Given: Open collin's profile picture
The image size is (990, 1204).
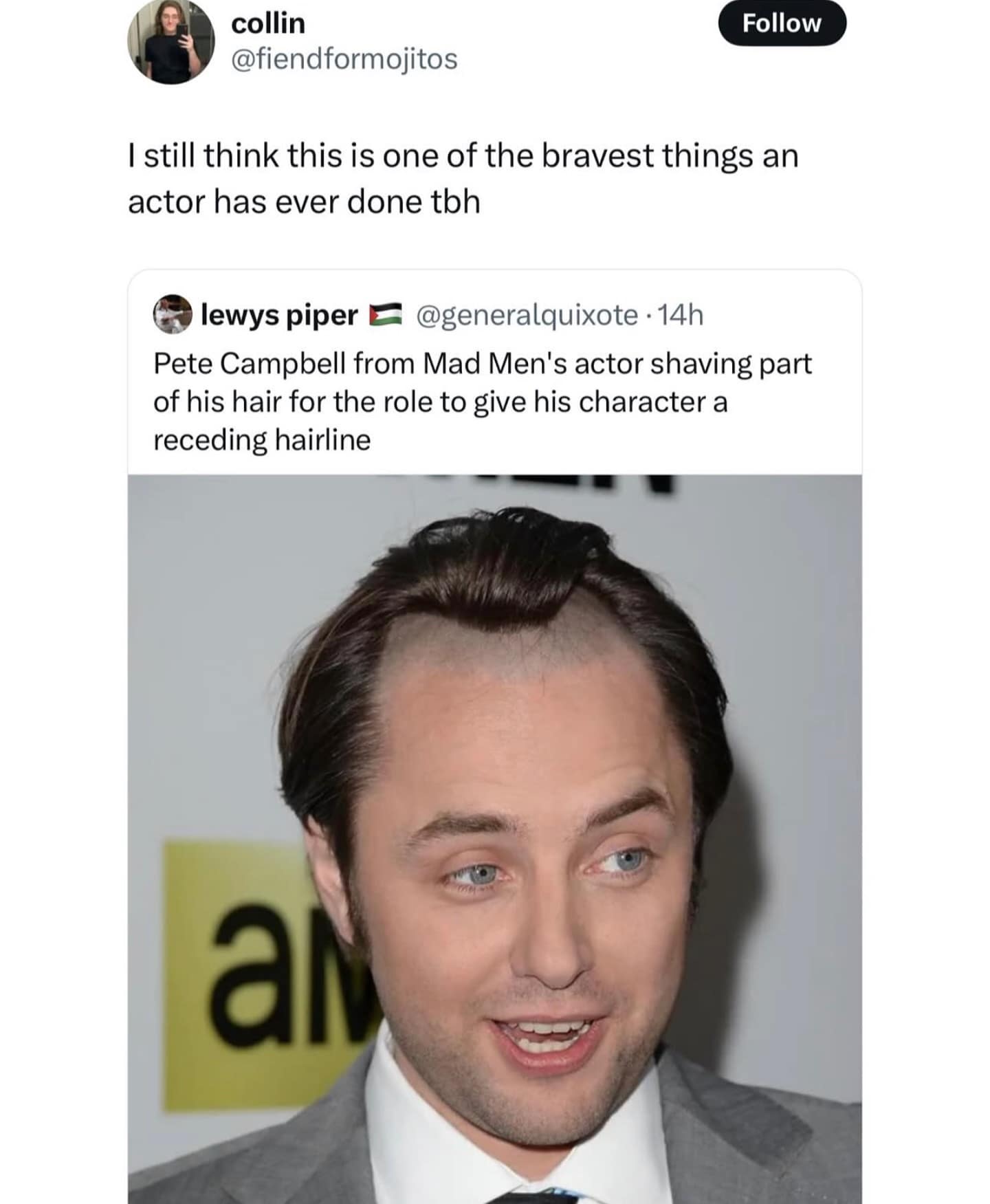Looking at the screenshot, I should pyautogui.click(x=171, y=43).
